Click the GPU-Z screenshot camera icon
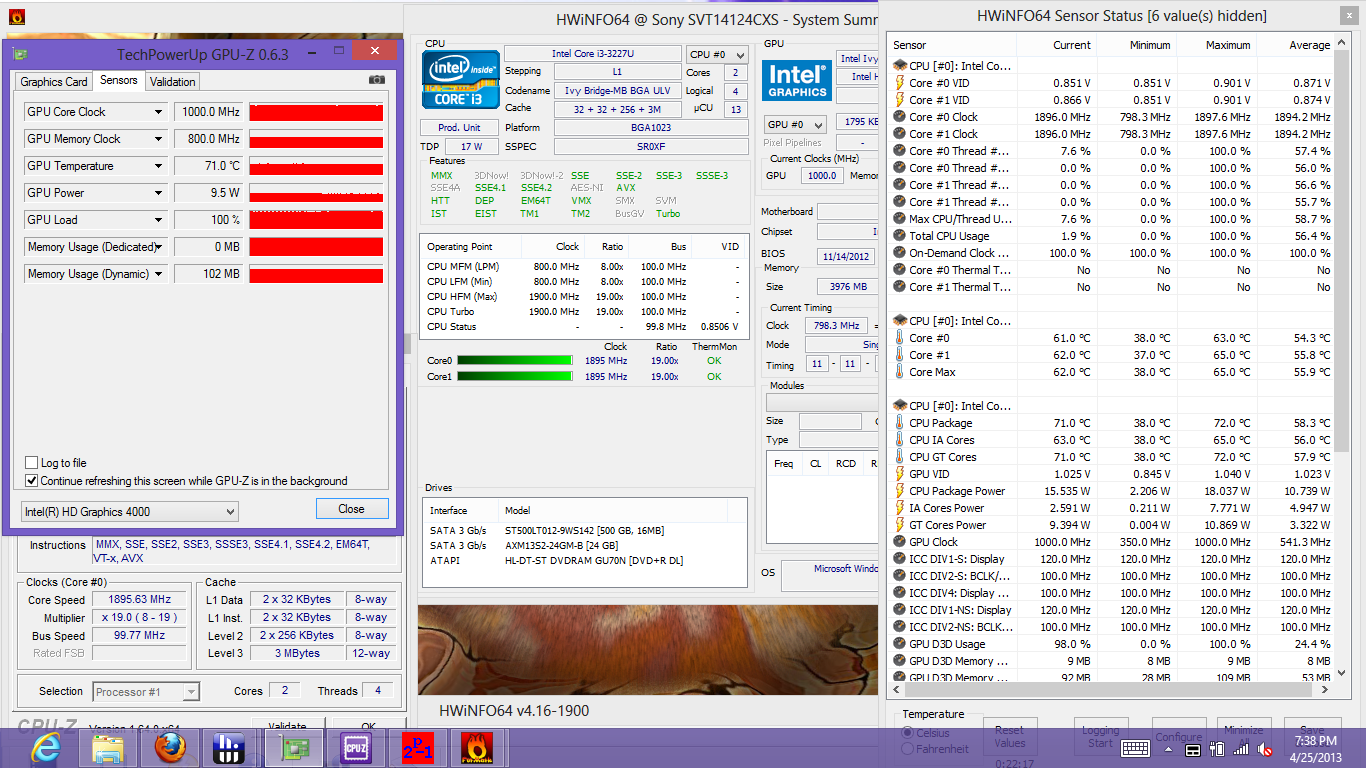The height and width of the screenshot is (768, 1366). click(377, 80)
